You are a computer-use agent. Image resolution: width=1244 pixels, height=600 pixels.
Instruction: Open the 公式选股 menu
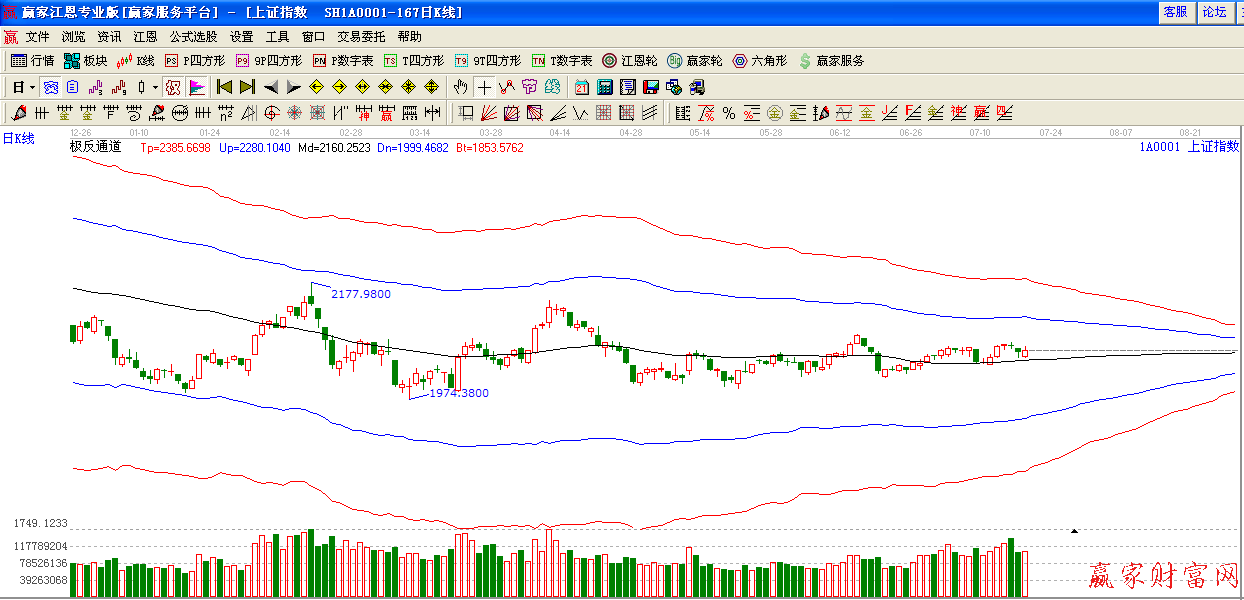(193, 36)
